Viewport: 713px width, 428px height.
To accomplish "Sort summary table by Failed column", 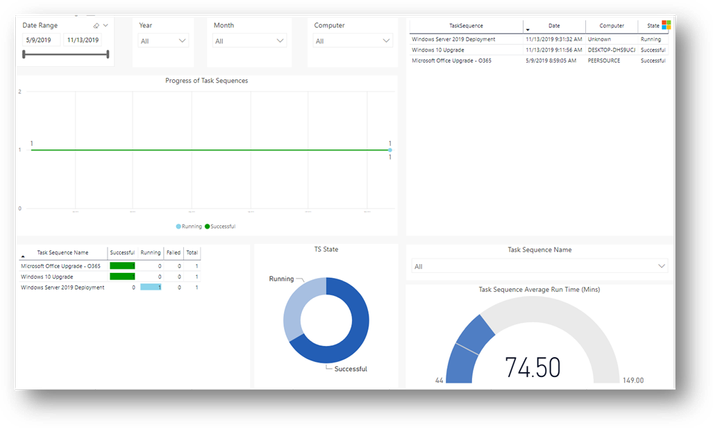I will tap(173, 252).
